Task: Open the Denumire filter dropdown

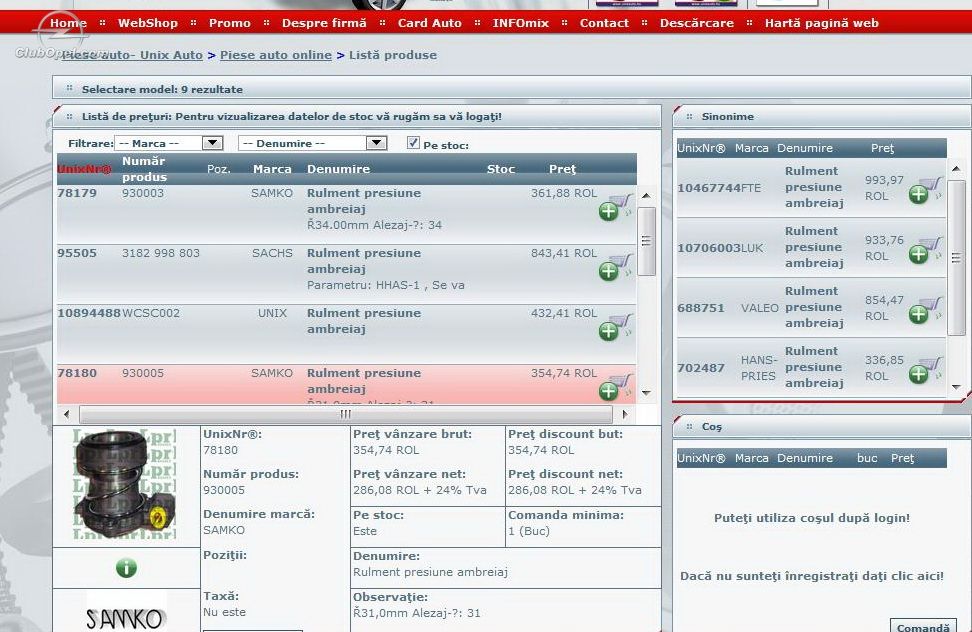Action: point(312,143)
